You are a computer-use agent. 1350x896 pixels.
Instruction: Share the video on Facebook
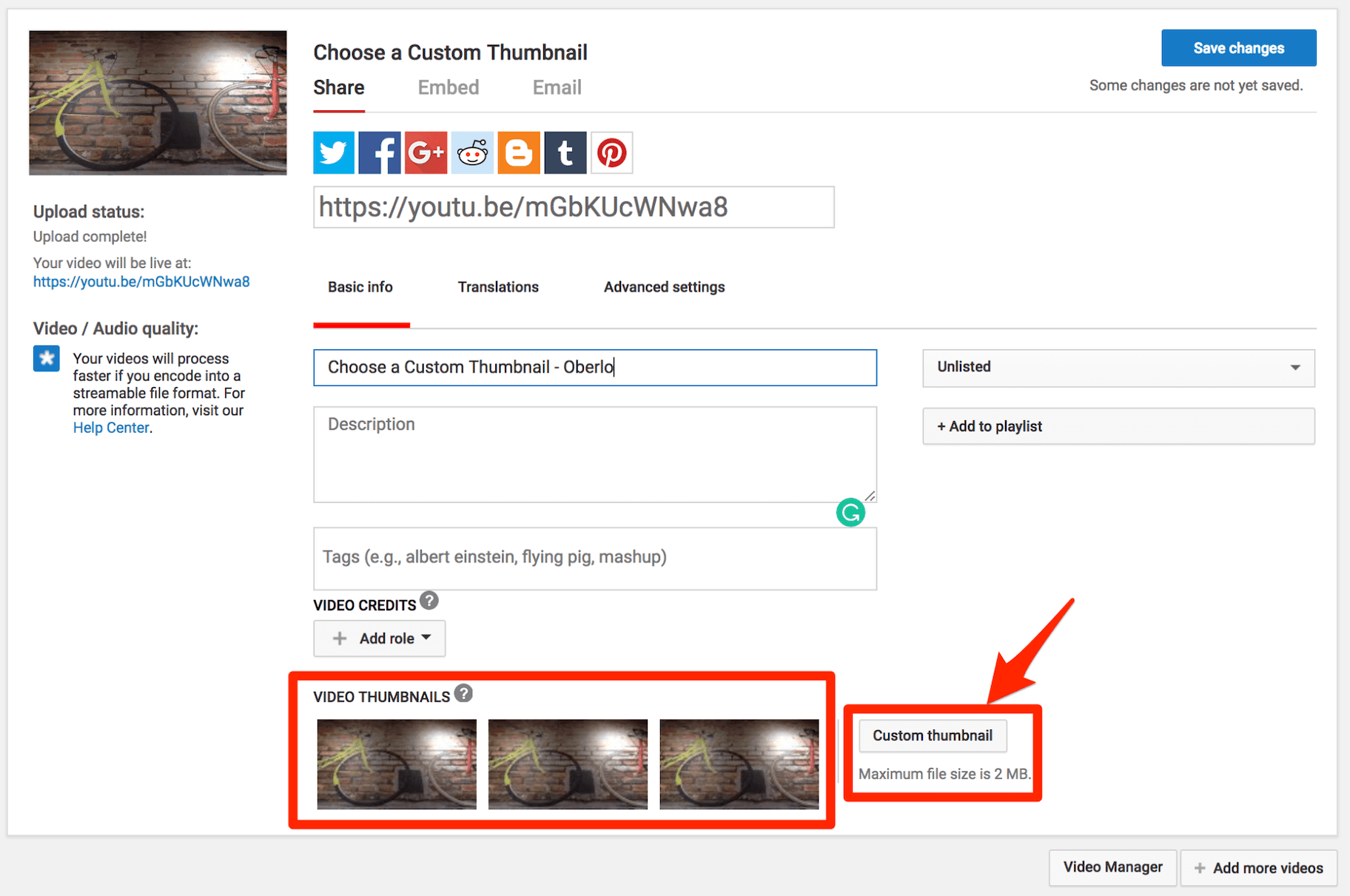(380, 152)
